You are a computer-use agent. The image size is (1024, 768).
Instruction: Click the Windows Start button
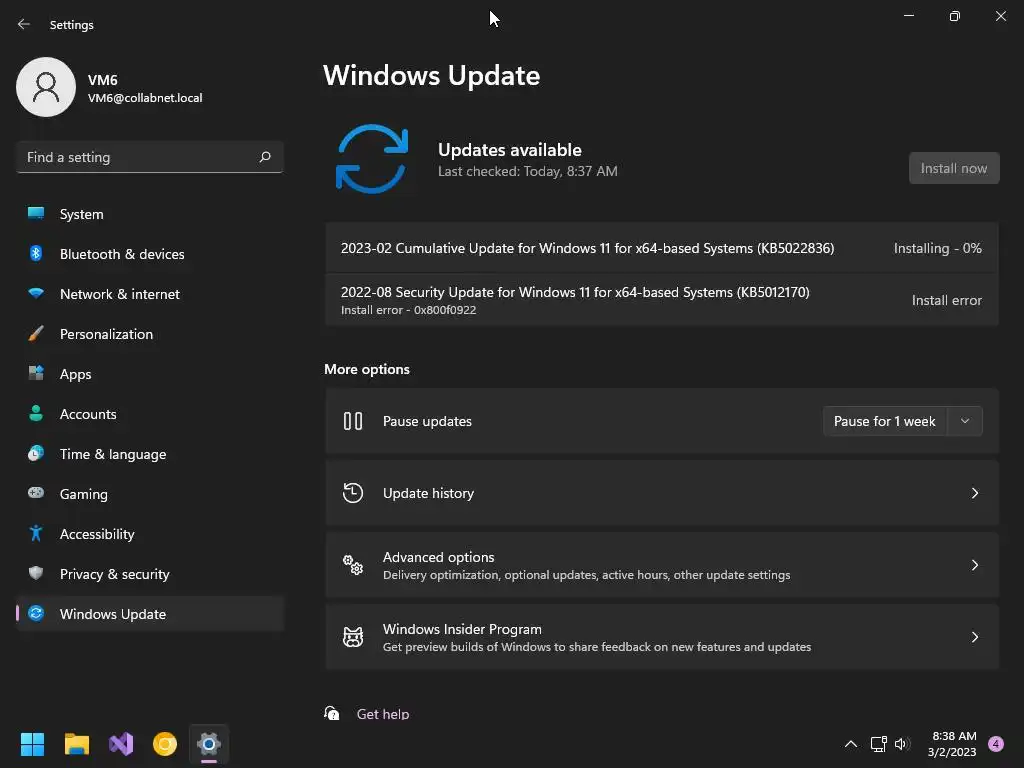coord(32,744)
